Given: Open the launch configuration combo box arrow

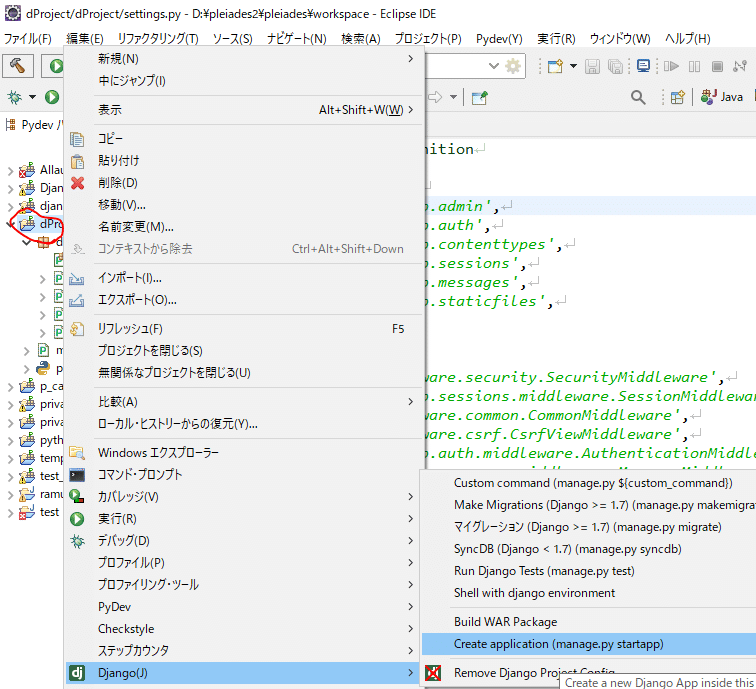Looking at the screenshot, I should click(494, 66).
